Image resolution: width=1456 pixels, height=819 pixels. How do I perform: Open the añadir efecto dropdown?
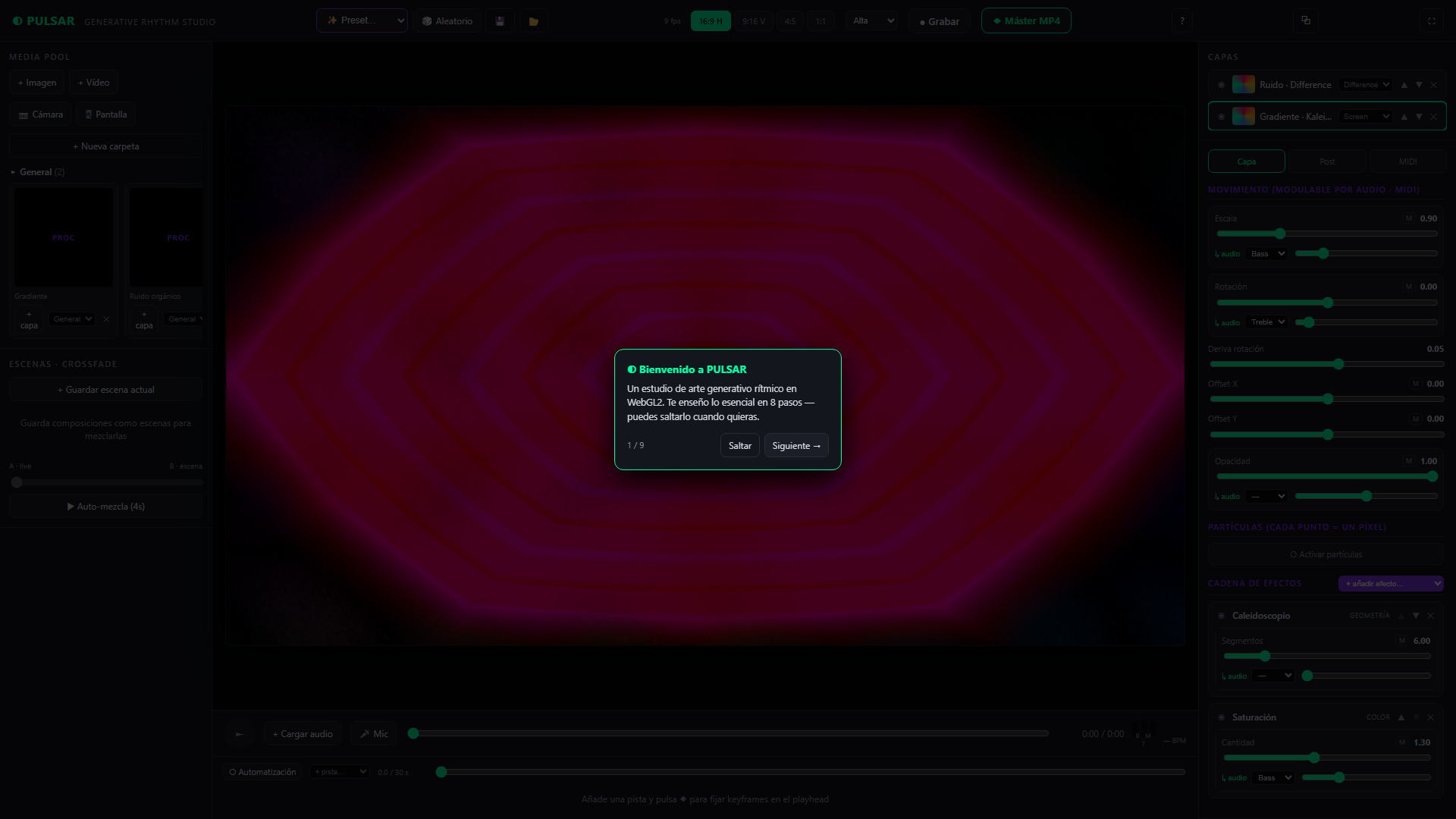coord(1391,583)
